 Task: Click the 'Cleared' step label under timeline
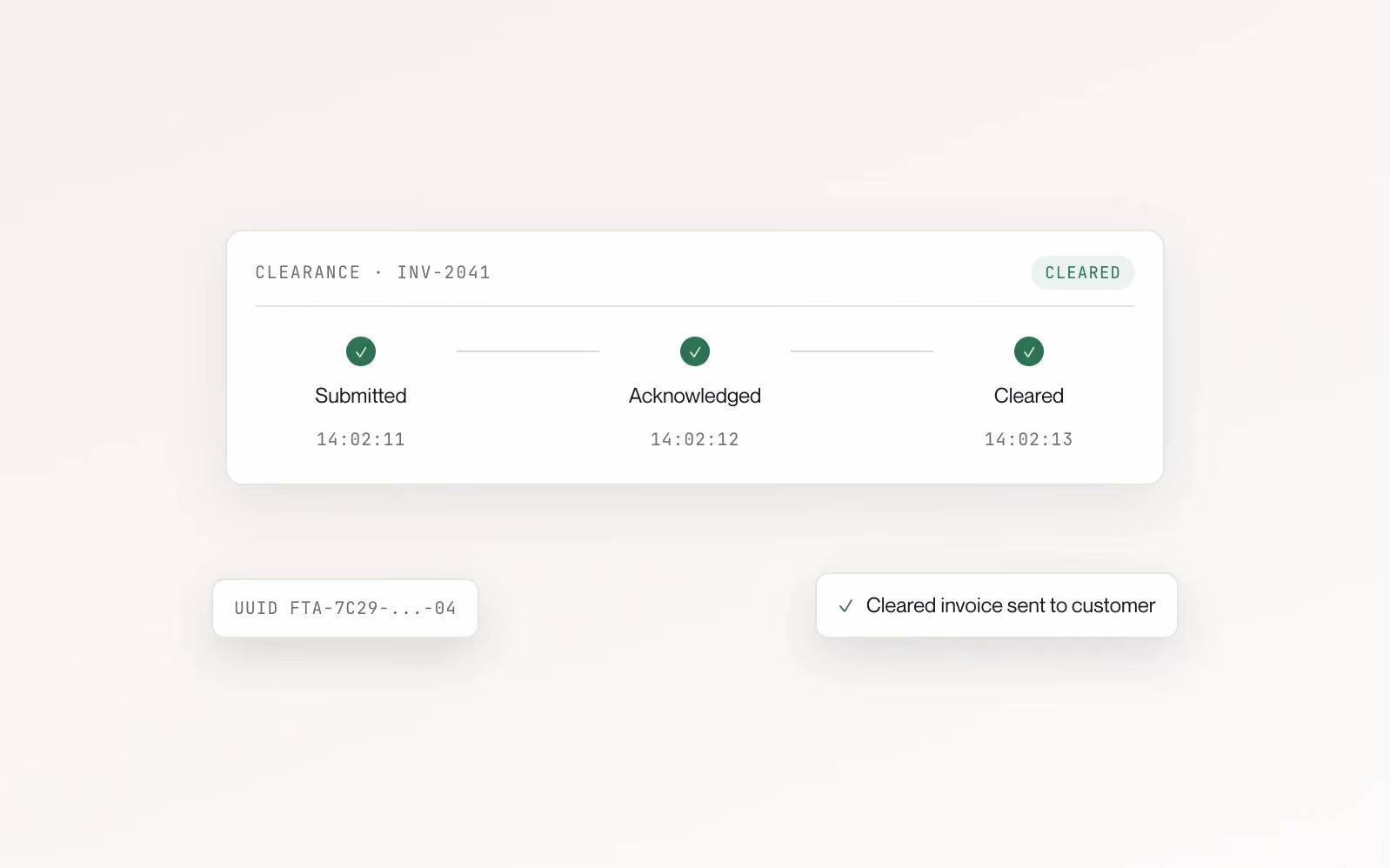tap(1029, 396)
